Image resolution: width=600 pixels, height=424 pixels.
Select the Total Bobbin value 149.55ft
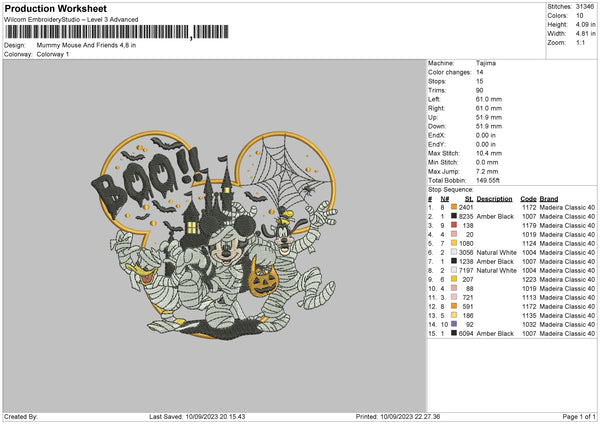pos(488,180)
